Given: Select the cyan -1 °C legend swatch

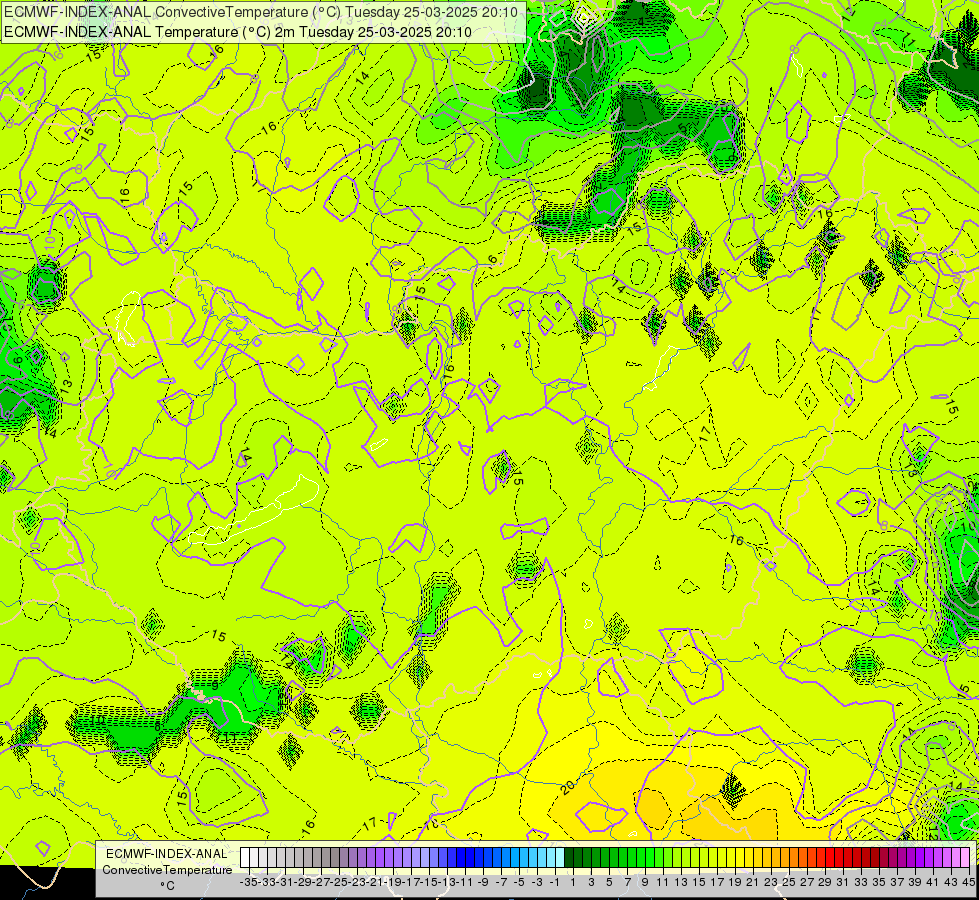Looking at the screenshot, I should pyautogui.click(x=551, y=858).
